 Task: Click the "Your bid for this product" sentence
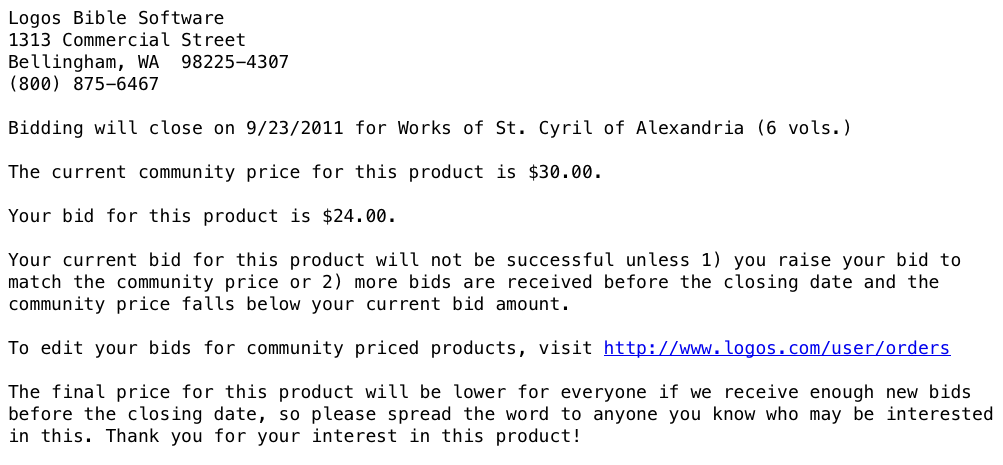click(x=202, y=216)
